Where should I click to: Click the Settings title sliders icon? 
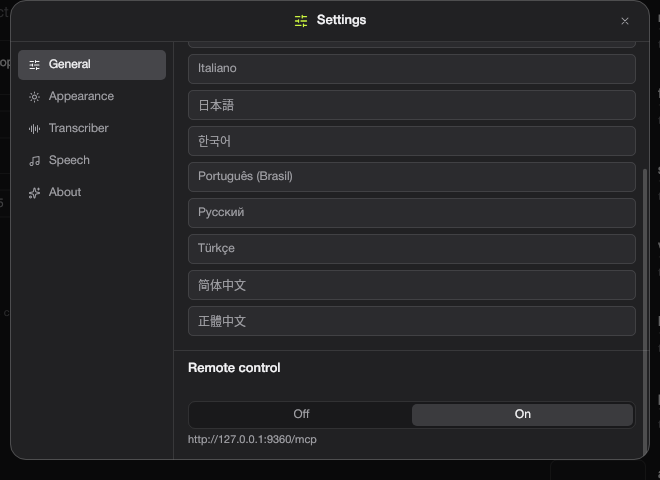pyautogui.click(x=301, y=21)
